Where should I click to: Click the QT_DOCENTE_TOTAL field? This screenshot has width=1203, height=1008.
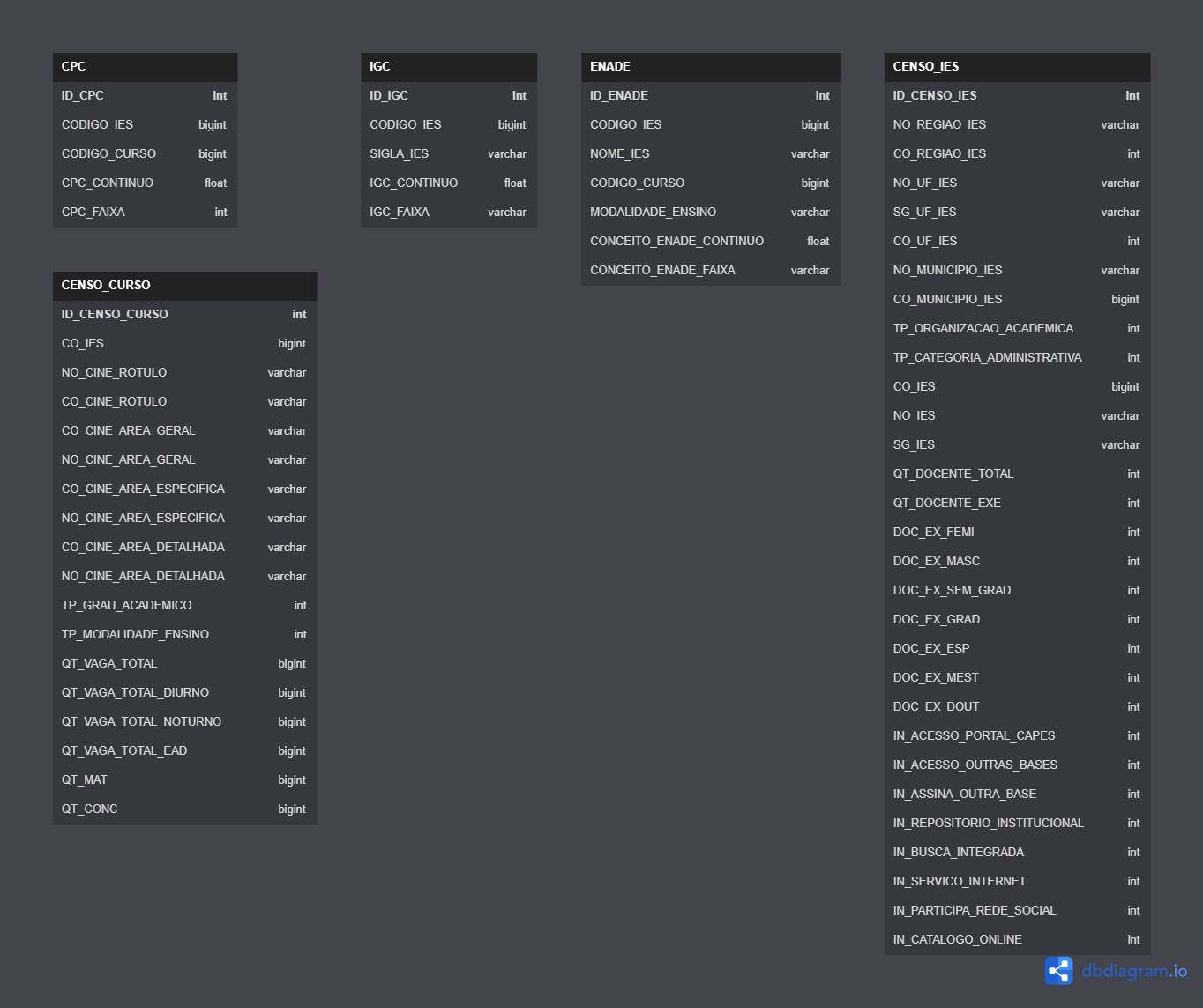pos(1018,474)
